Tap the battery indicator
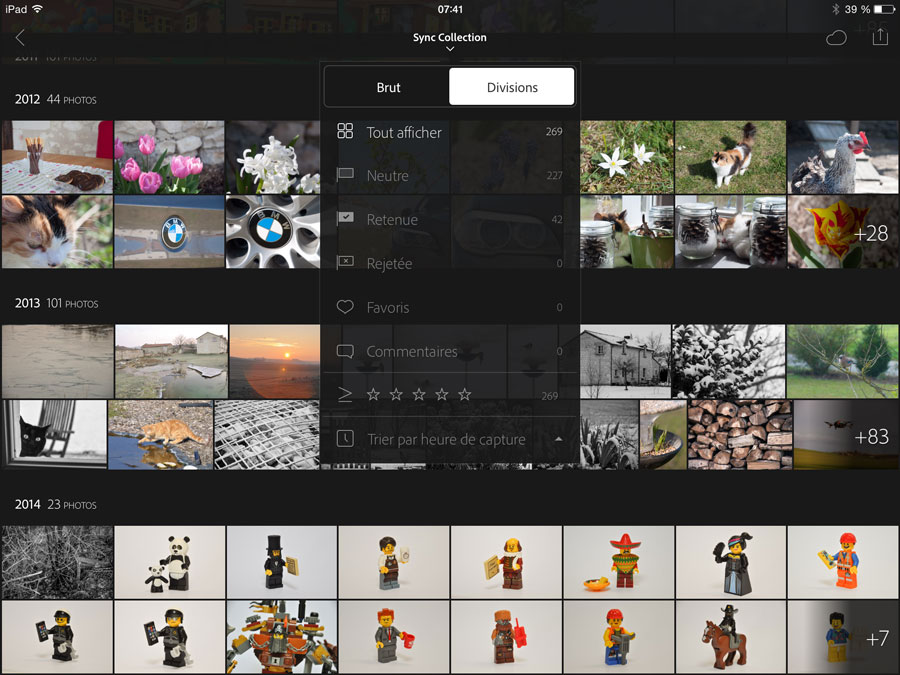900x675 pixels. point(883,9)
